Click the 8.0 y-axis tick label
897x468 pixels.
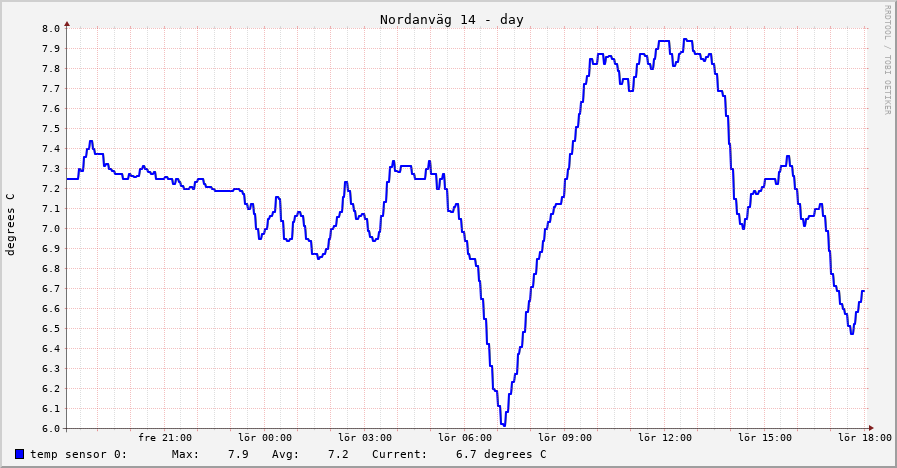(51, 28)
